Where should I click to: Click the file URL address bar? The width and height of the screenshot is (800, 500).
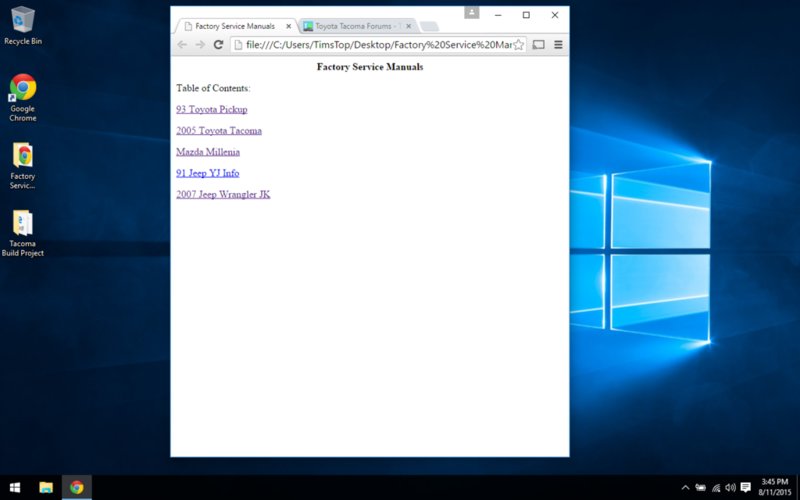click(379, 45)
